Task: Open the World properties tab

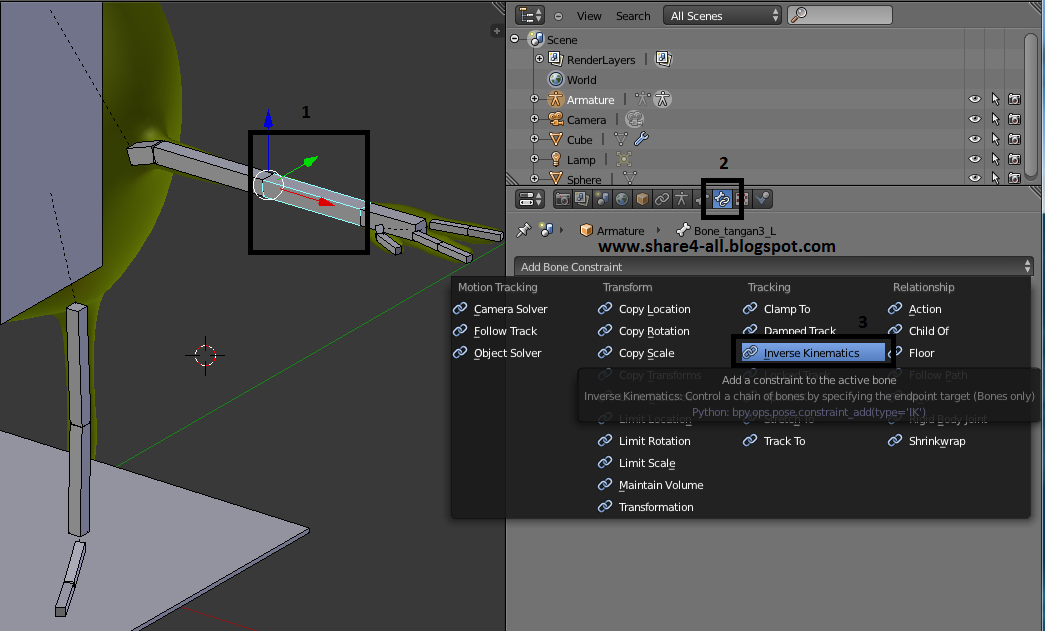Action: pos(621,198)
